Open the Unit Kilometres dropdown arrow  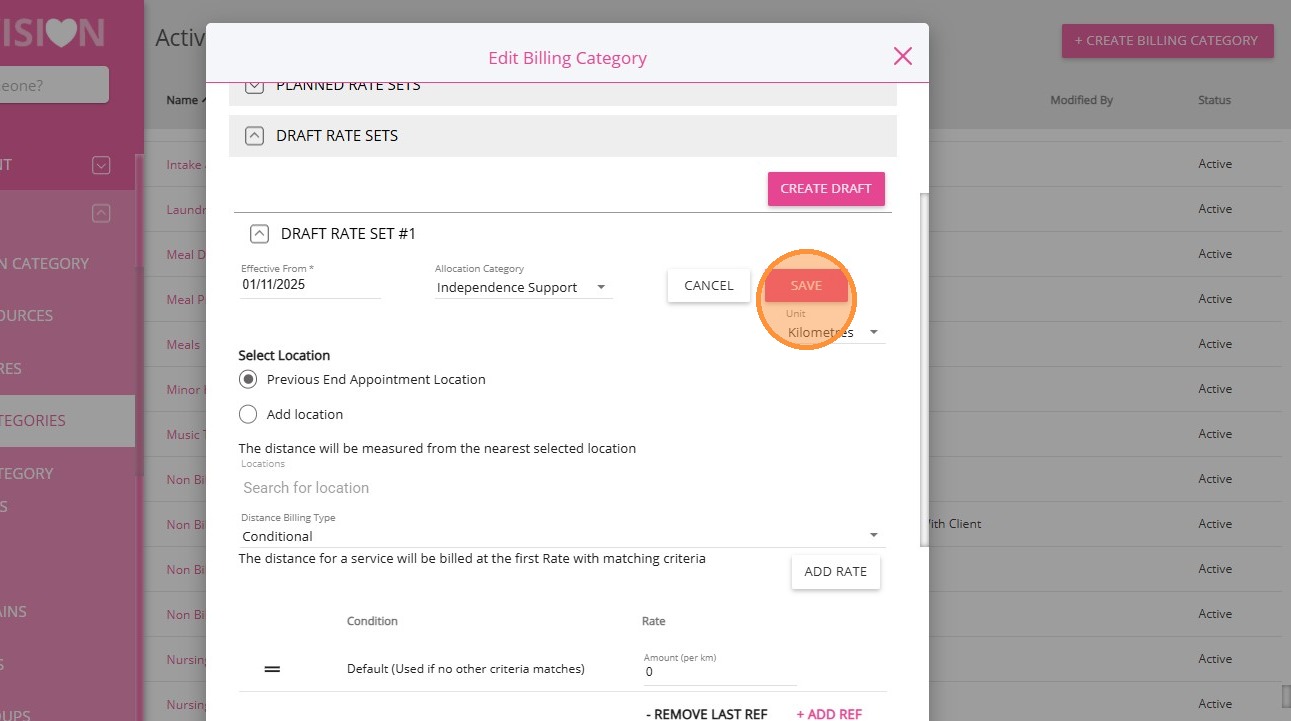coord(874,332)
